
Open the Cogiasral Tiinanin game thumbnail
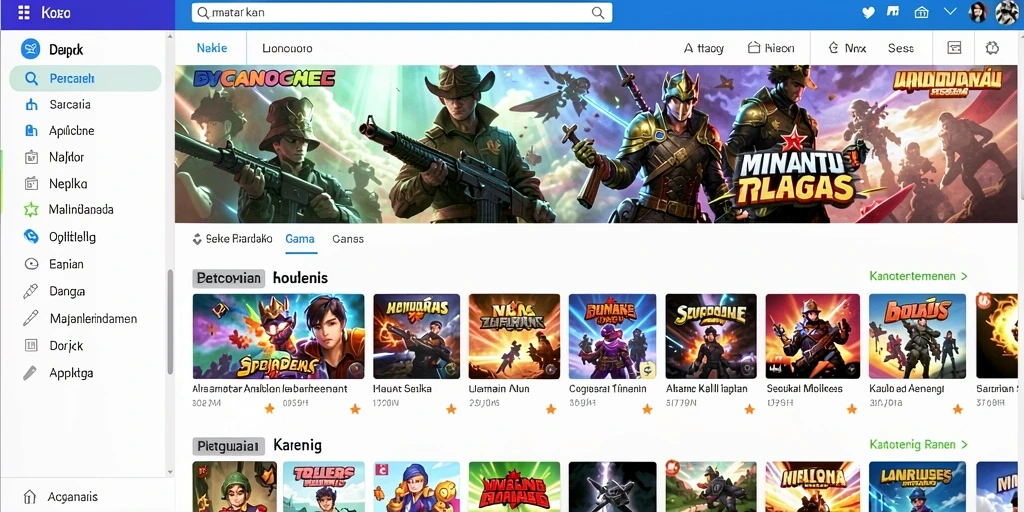click(613, 336)
